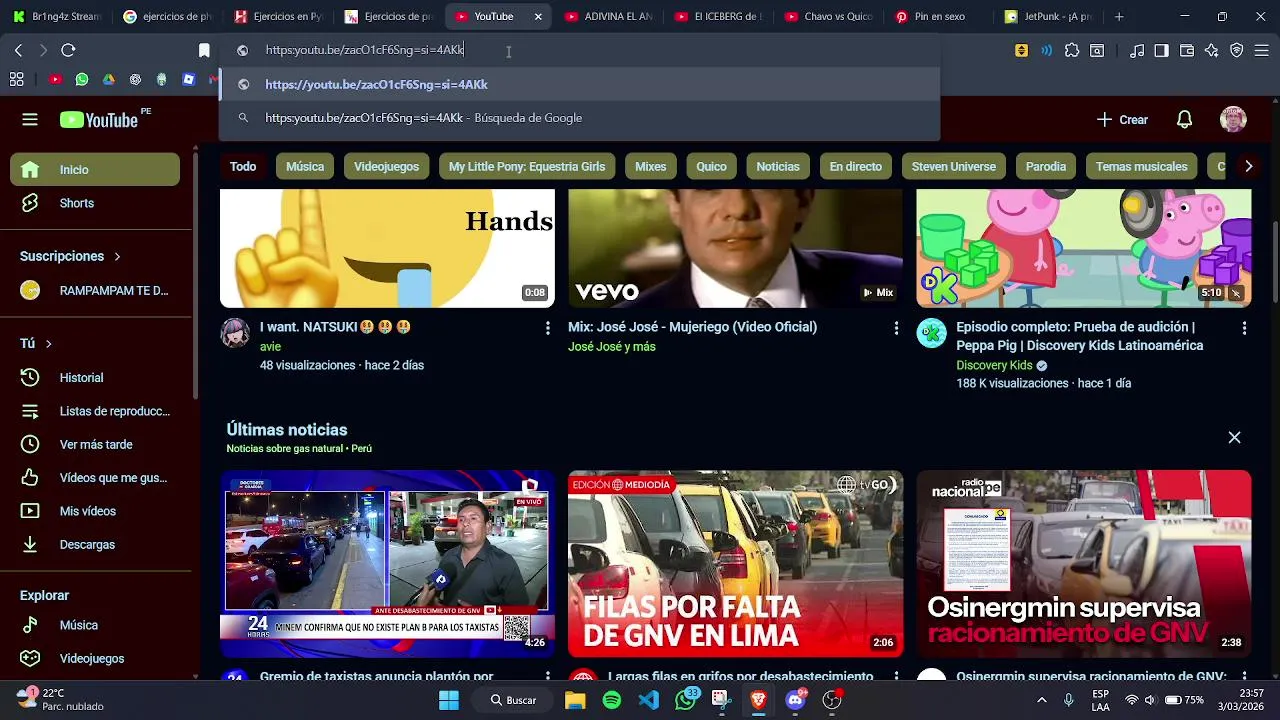The image size is (1280, 720).
Task: Open the WhatsApp bookmark shortcut
Action: [82, 79]
